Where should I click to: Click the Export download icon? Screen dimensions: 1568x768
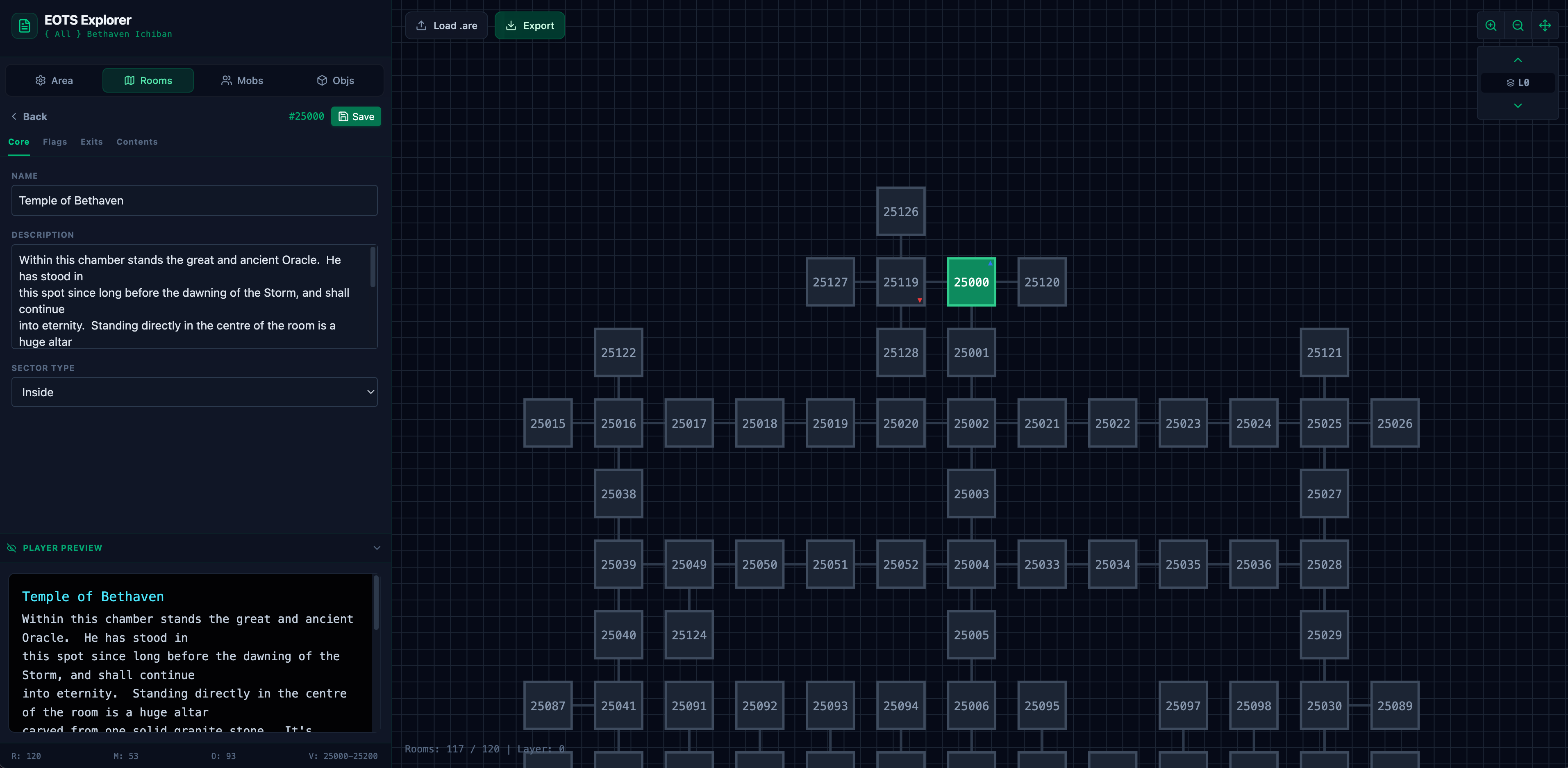(x=511, y=25)
